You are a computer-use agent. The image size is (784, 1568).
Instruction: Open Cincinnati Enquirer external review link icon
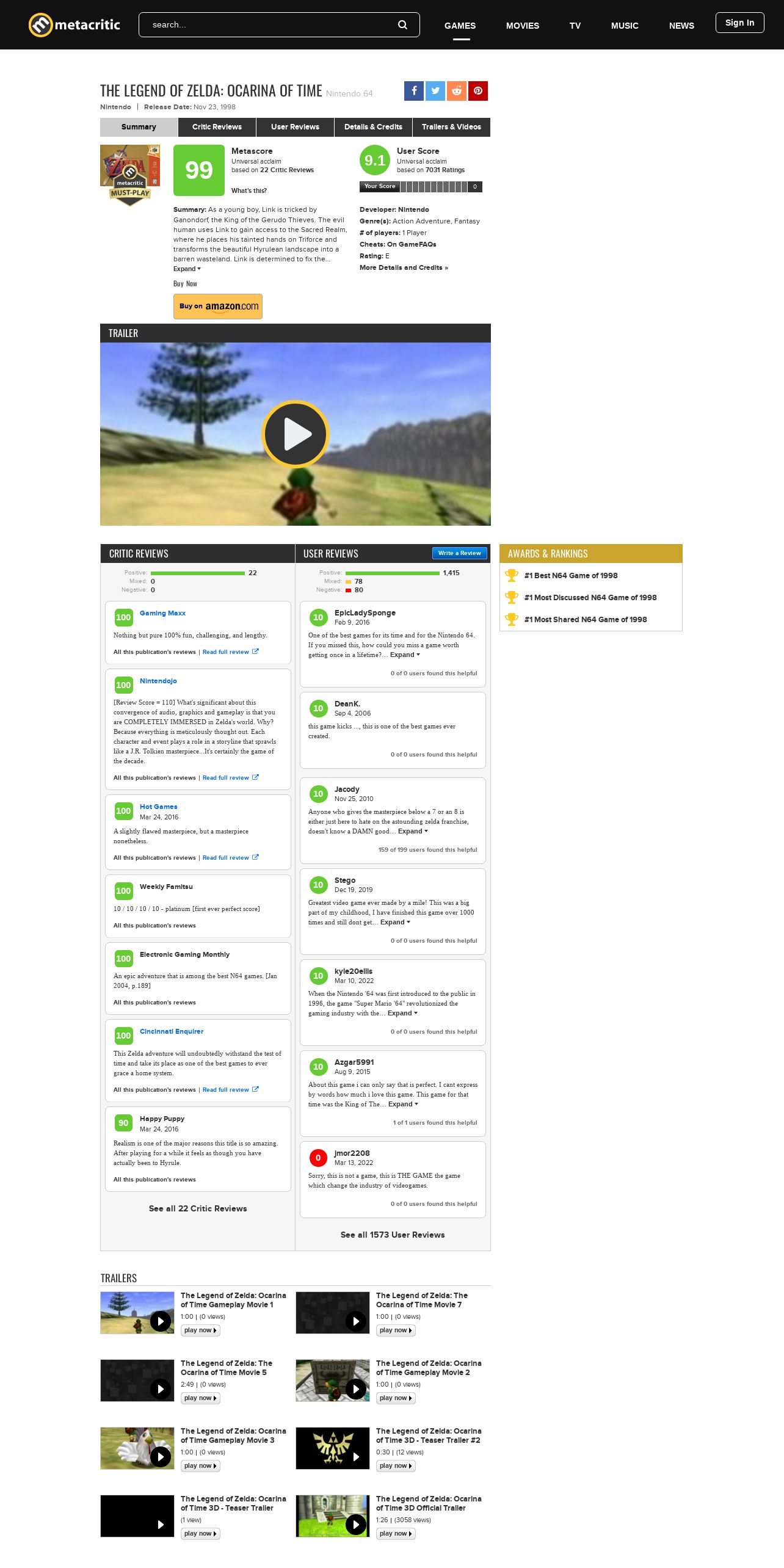[x=255, y=1089]
